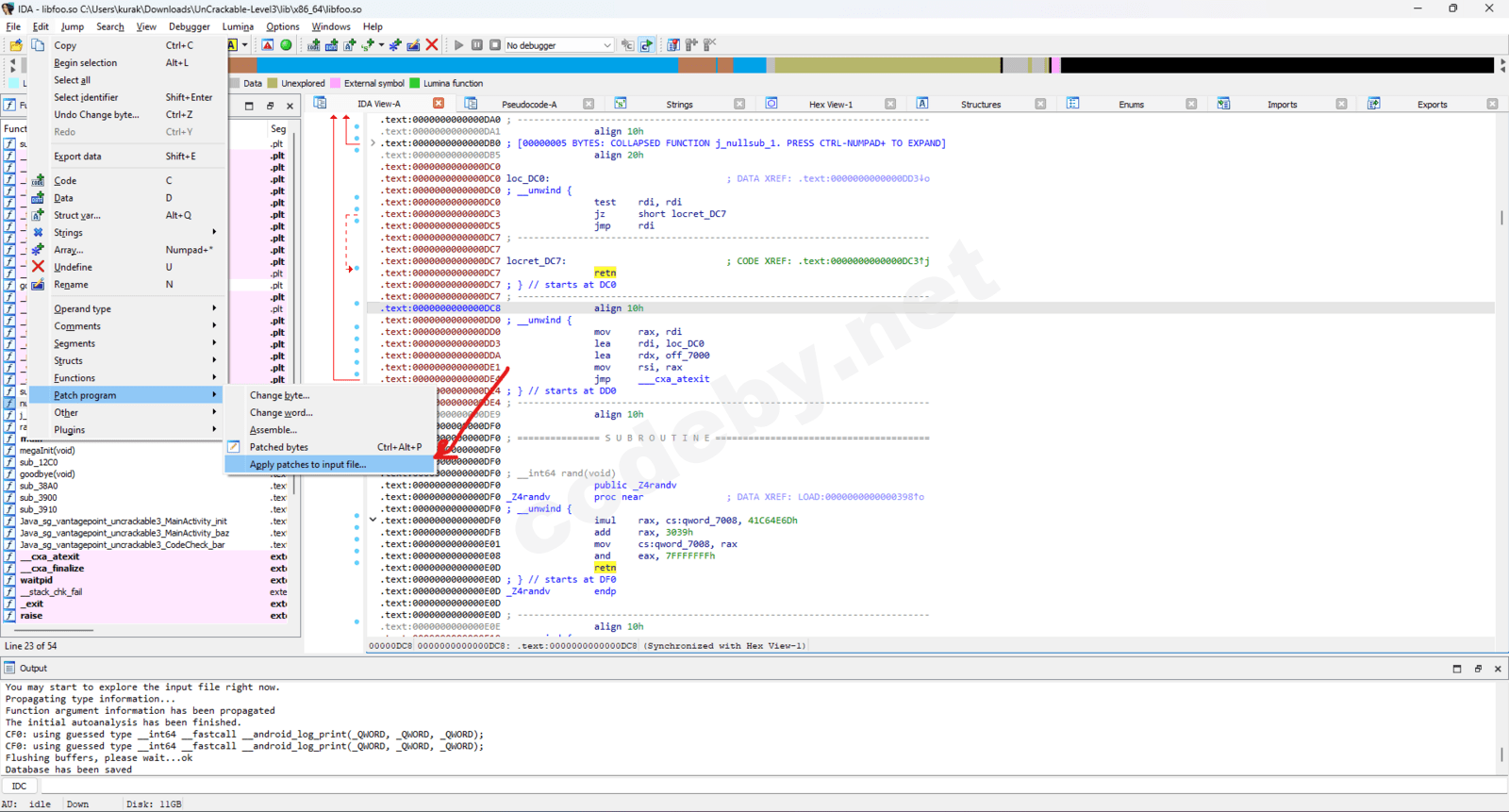
Task: Click the Rename menu entry icon
Action: [x=39, y=284]
